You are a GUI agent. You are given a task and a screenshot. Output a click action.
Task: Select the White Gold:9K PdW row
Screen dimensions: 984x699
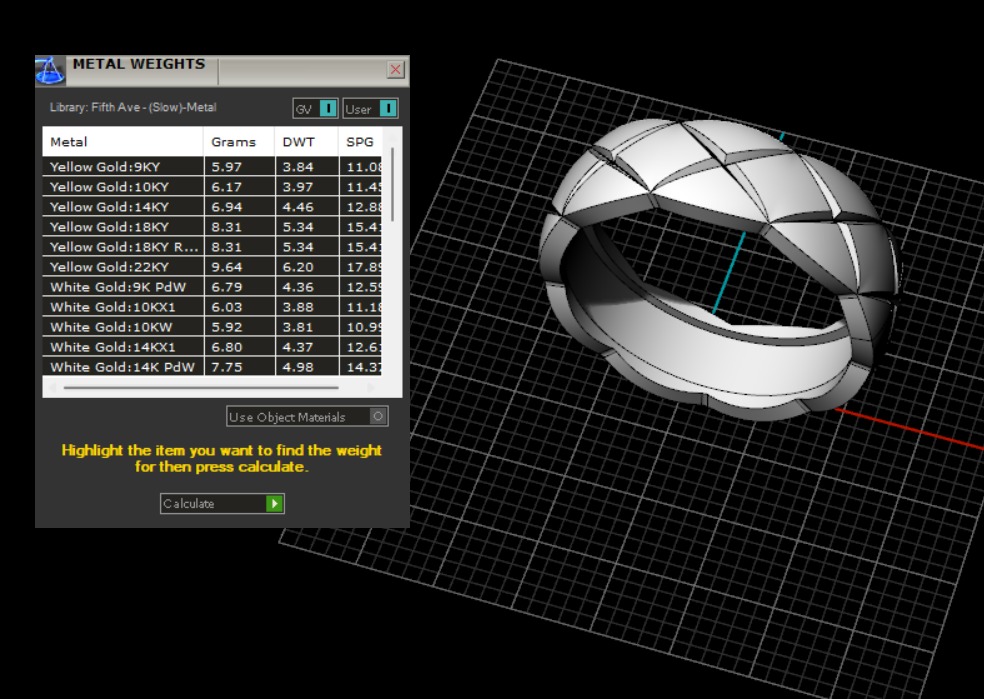[x=212, y=287]
